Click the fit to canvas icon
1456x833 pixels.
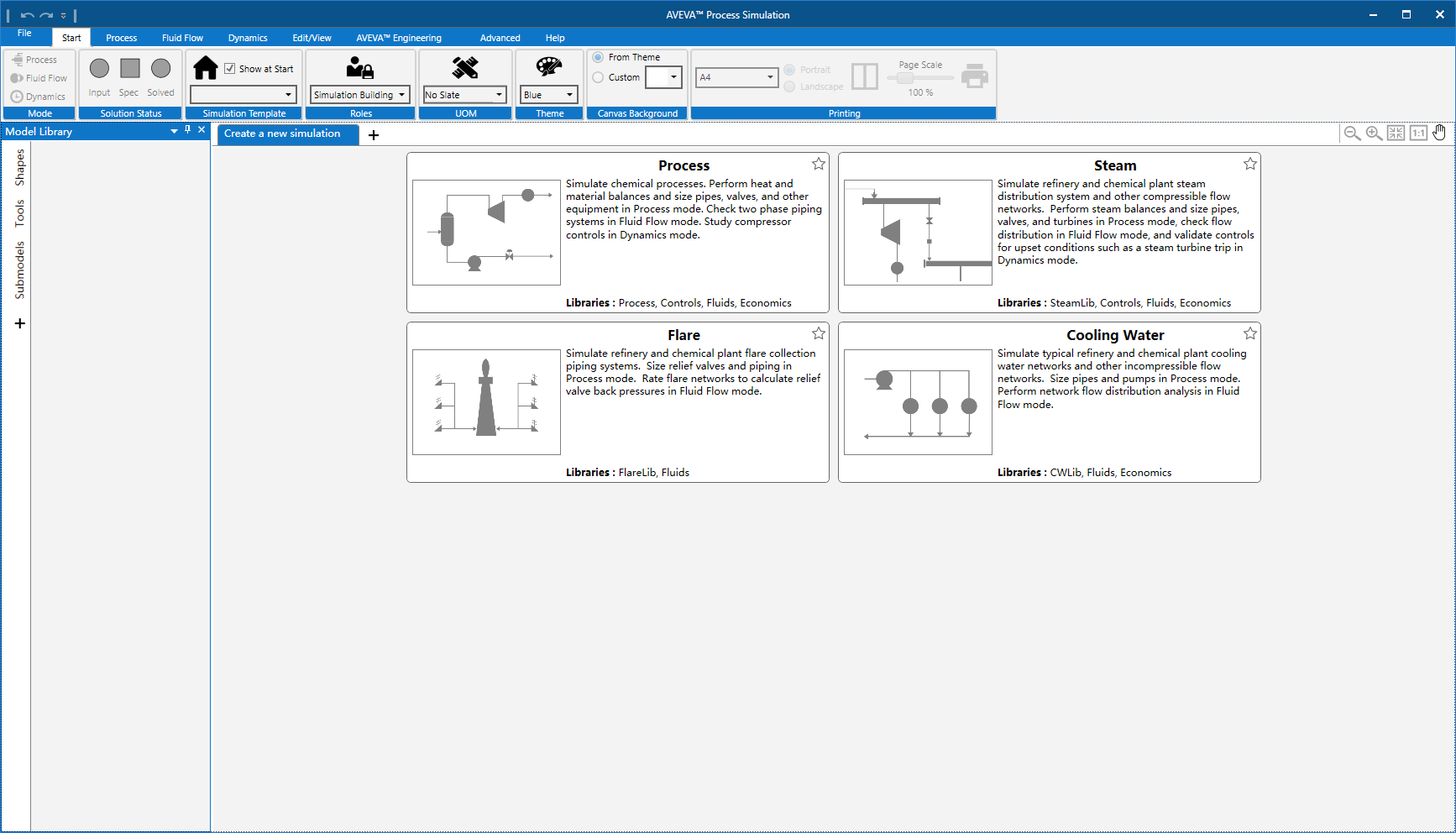pyautogui.click(x=1396, y=133)
